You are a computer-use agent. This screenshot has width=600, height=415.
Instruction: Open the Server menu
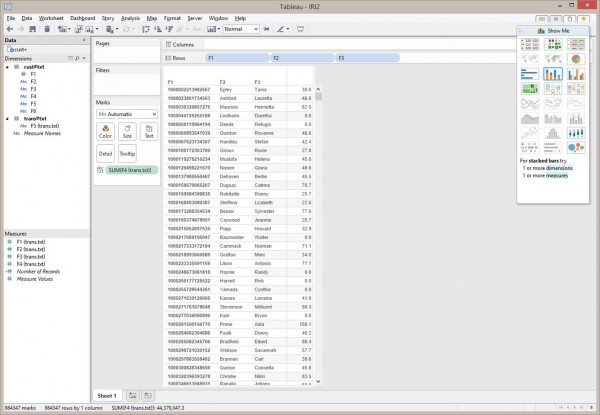click(195, 18)
